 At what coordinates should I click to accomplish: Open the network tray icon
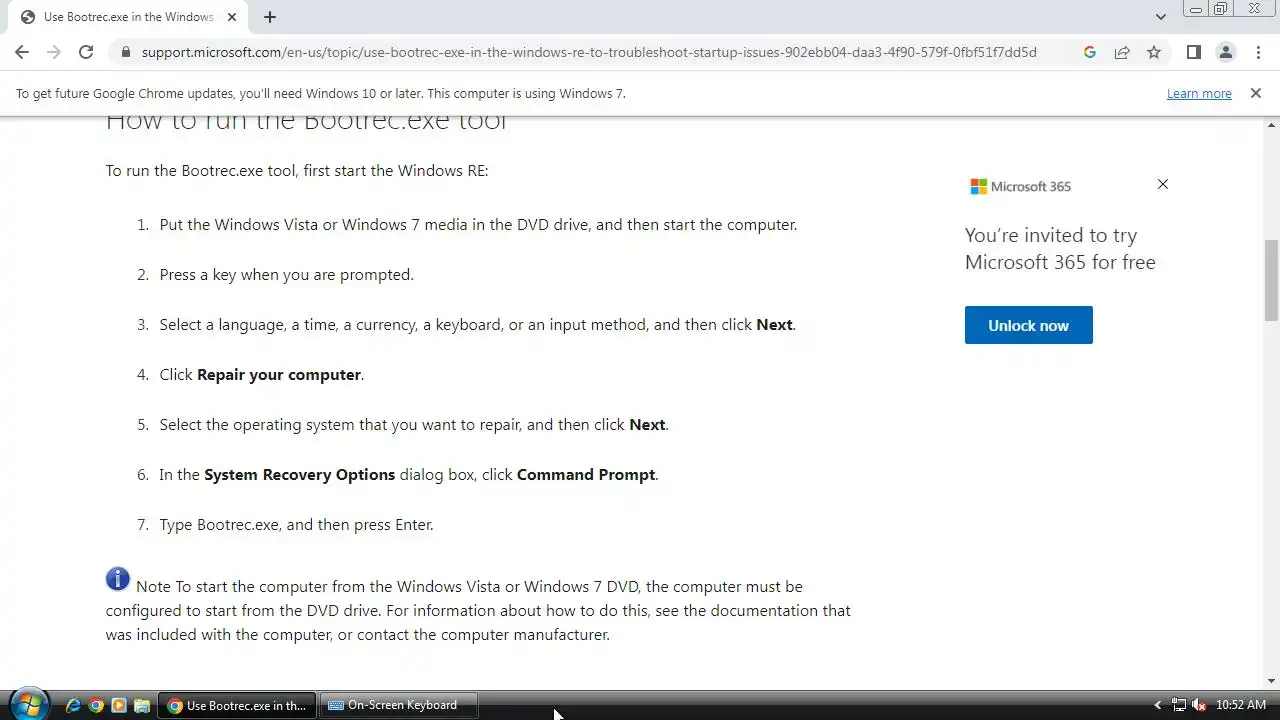click(x=1179, y=705)
